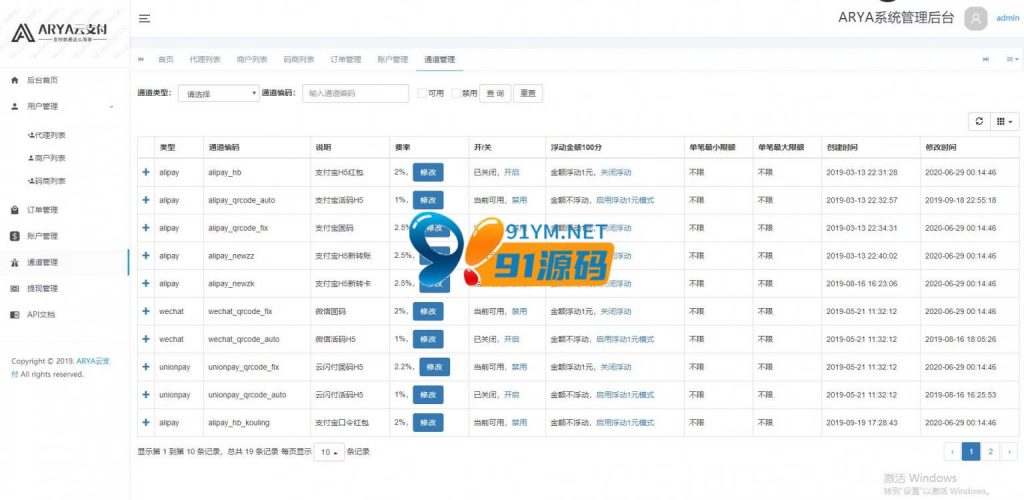Go to pagination page 2
Image resolution: width=1024 pixels, height=500 pixels.
990,452
